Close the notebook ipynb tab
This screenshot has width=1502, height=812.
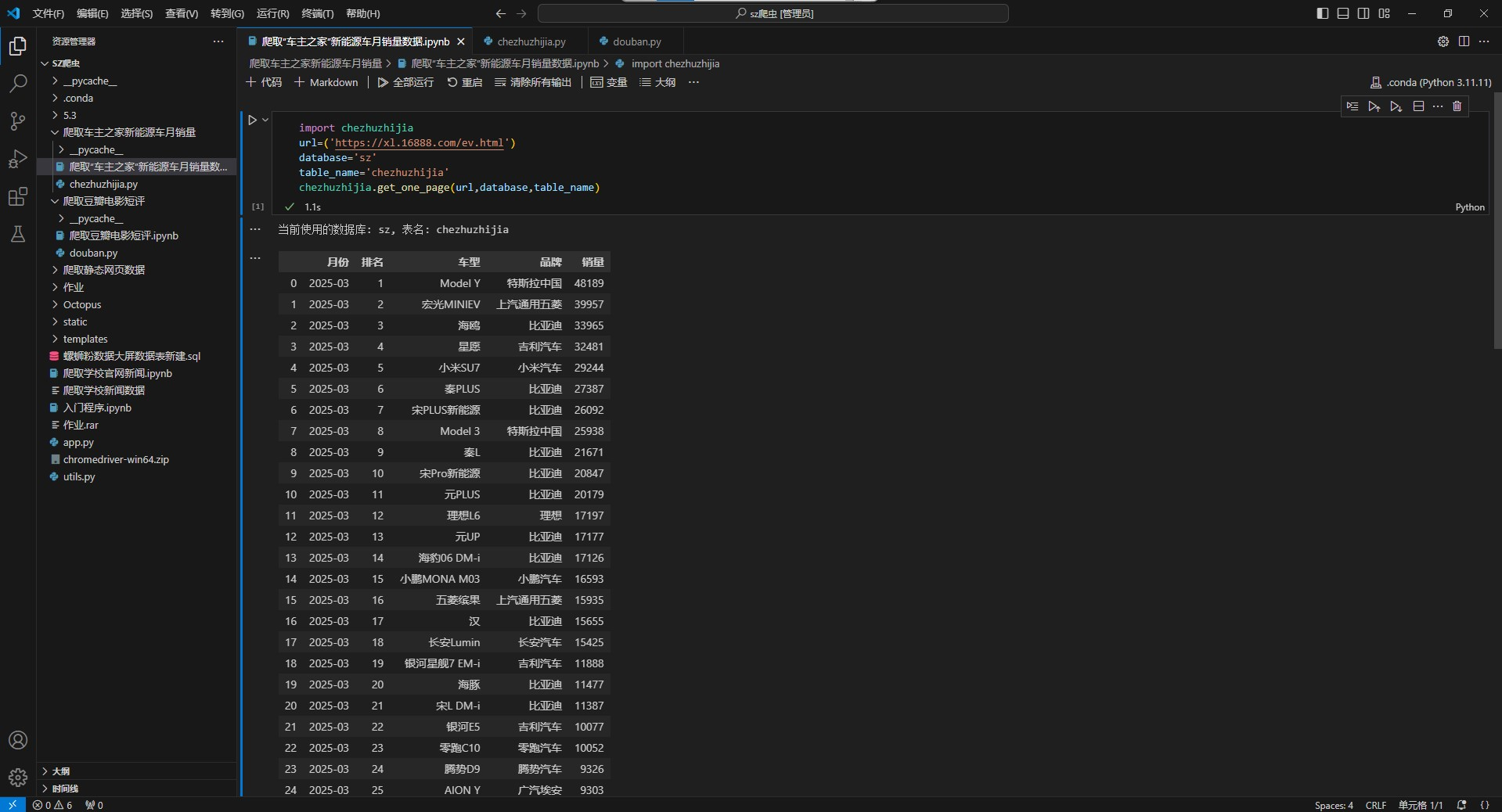click(x=461, y=41)
